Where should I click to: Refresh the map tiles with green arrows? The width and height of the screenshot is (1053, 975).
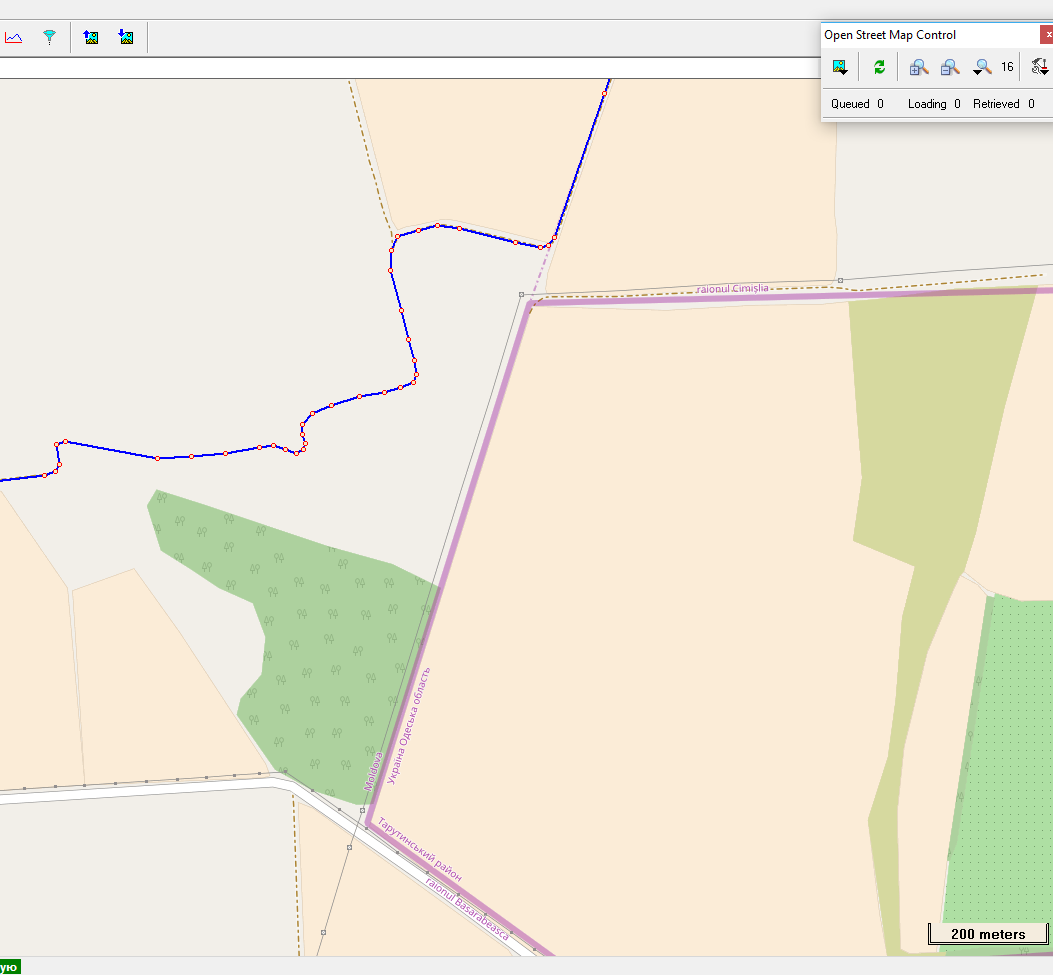point(879,67)
